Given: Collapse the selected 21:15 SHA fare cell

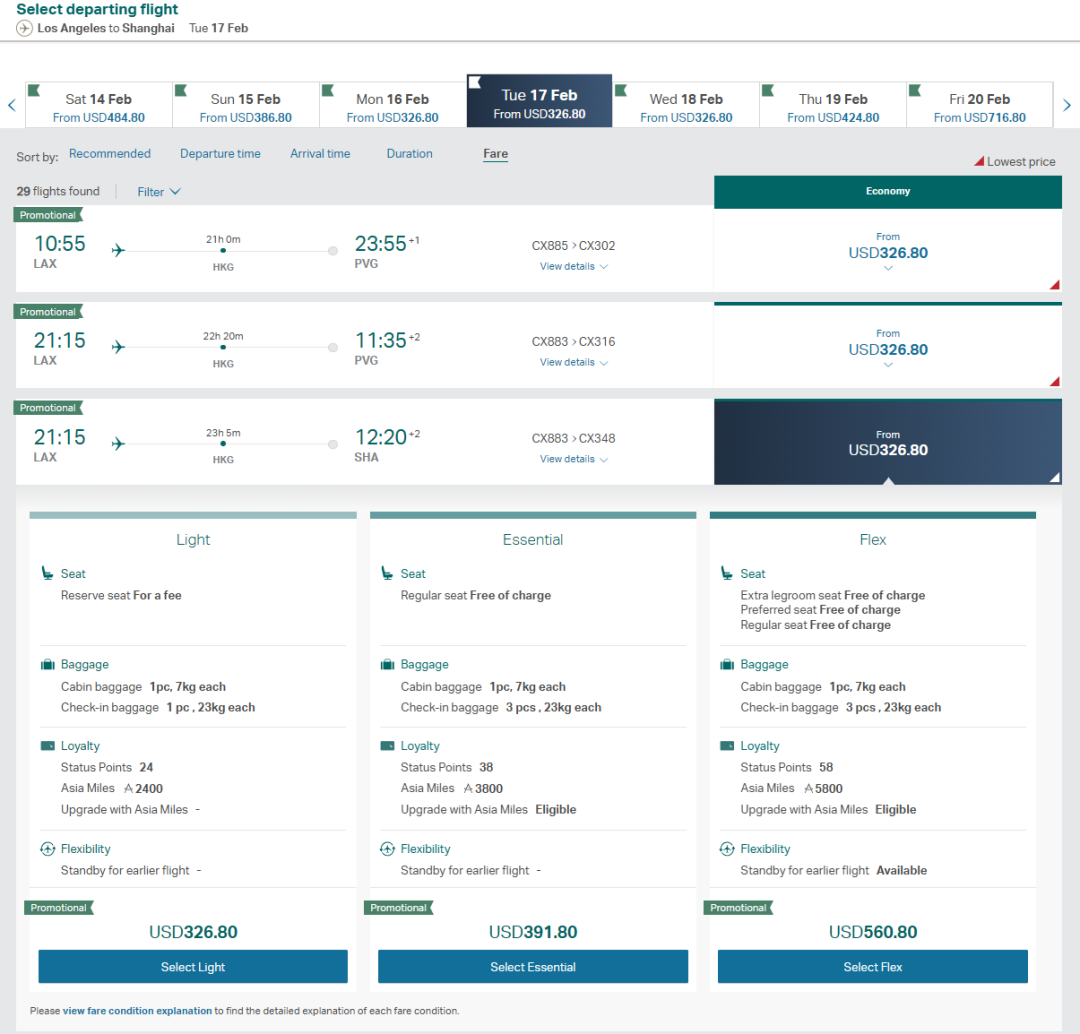Looking at the screenshot, I should 887,443.
